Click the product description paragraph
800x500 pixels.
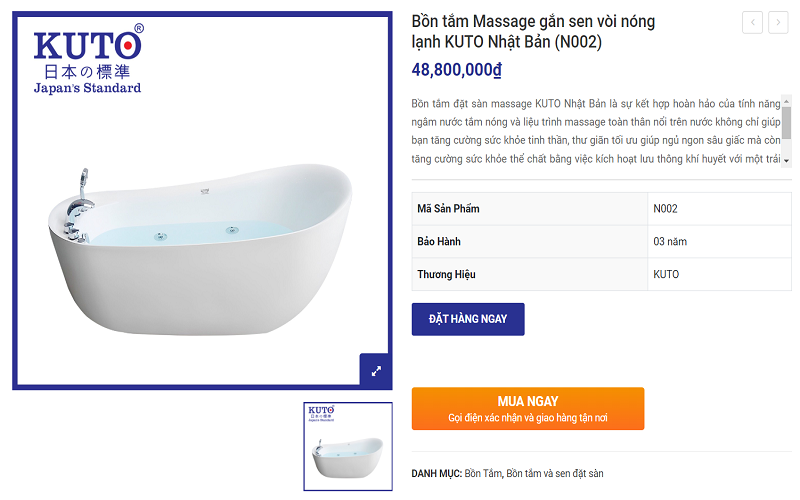pyautogui.click(x=596, y=131)
